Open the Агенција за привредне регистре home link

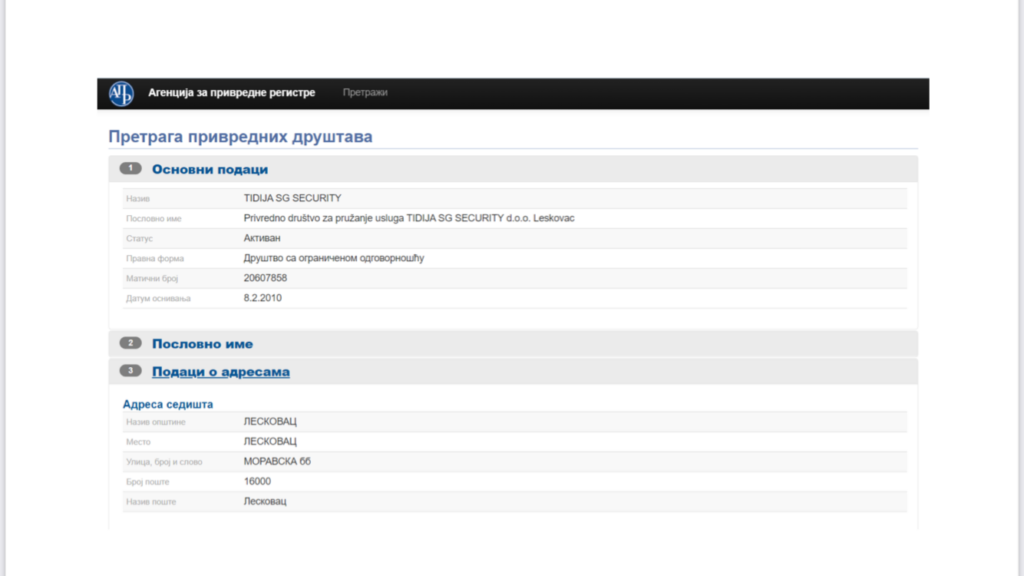click(231, 93)
